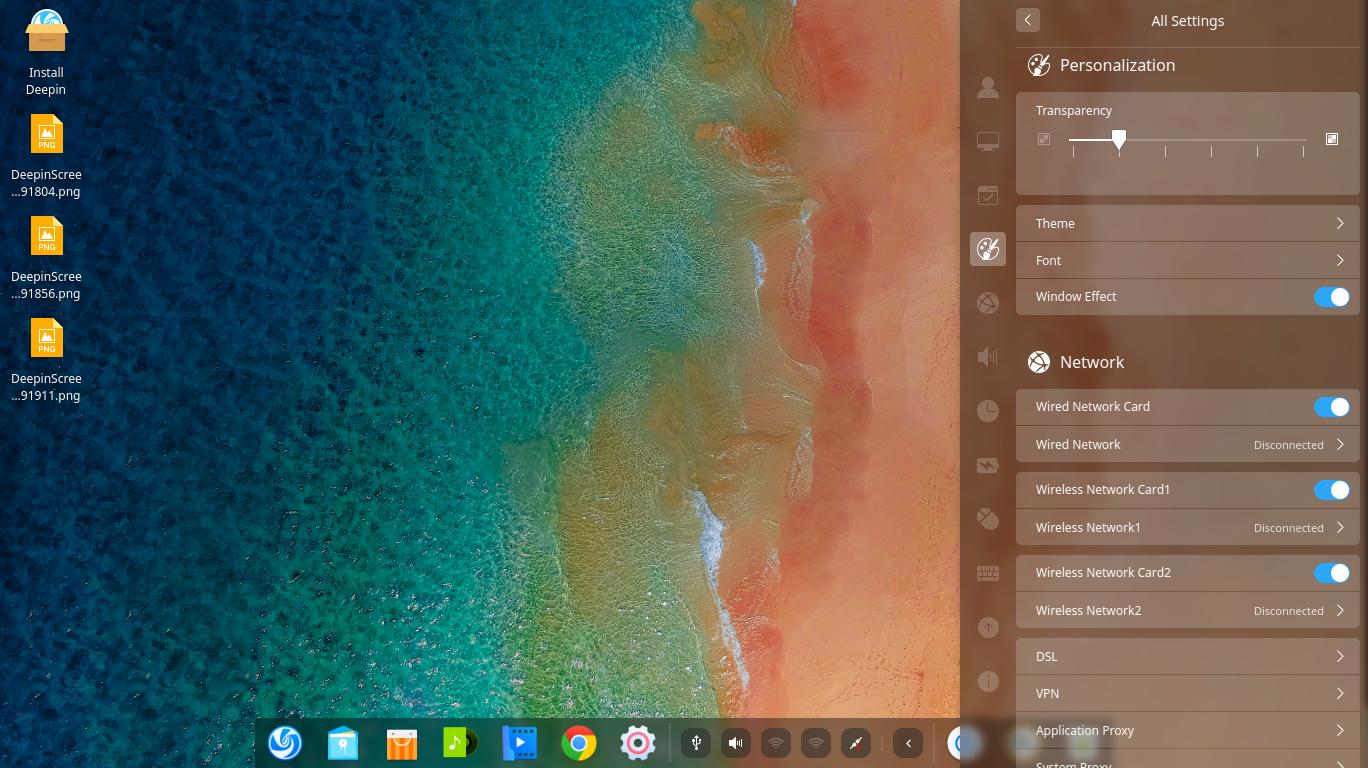Open the Display settings icon
Screen dimensions: 1368x768
tap(988, 141)
